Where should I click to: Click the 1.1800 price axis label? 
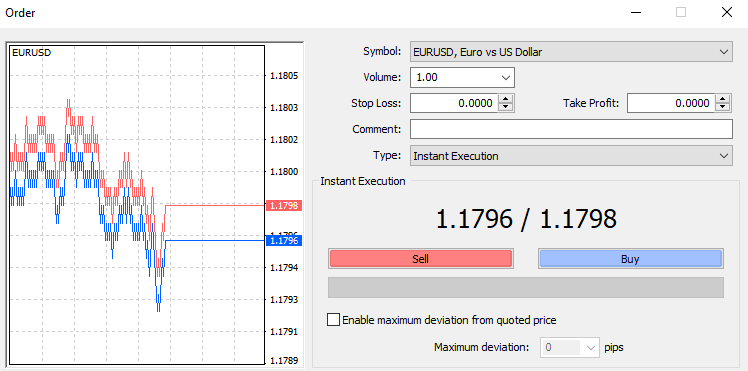(x=284, y=172)
